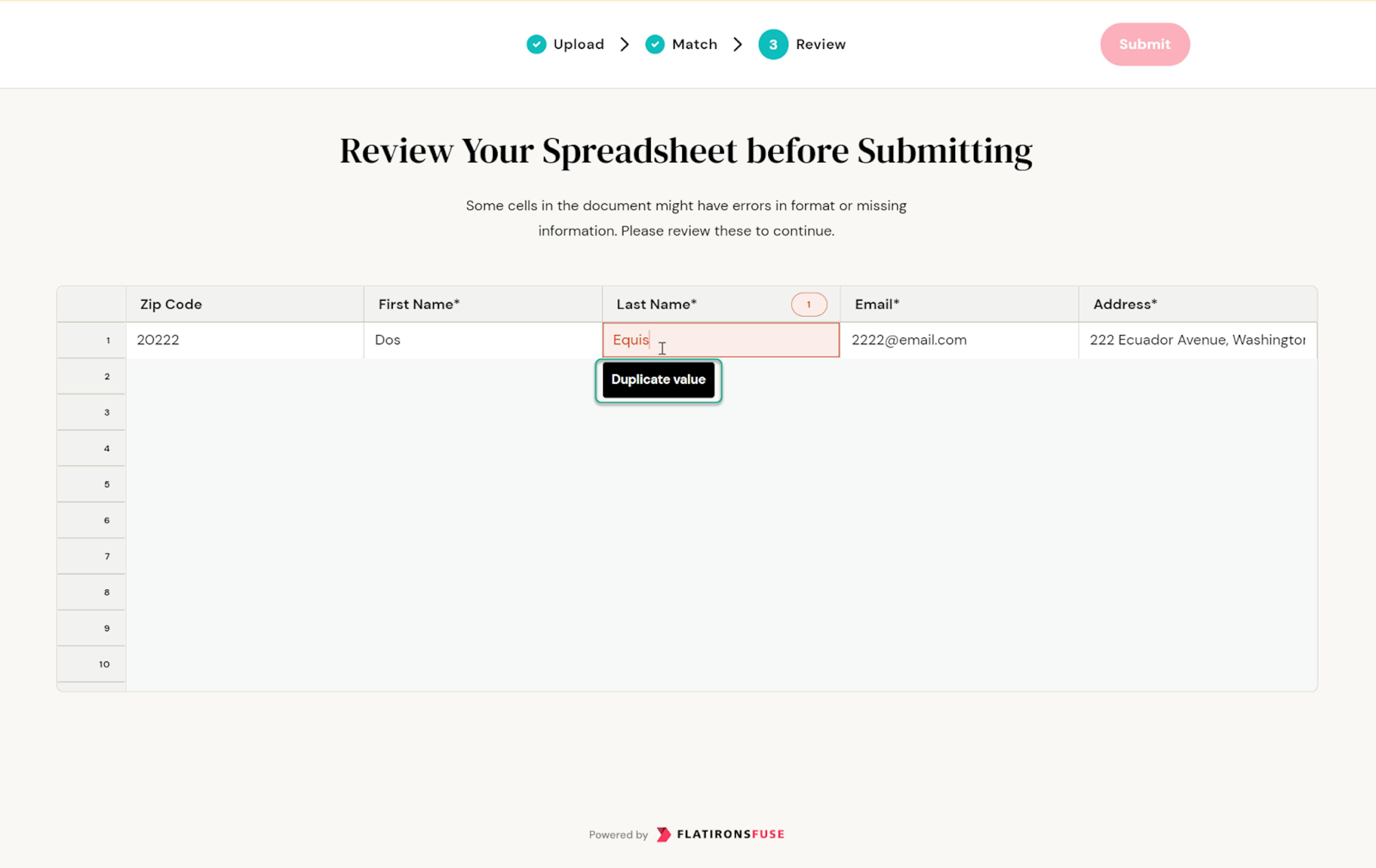Click the Duplicate value tooltip
1376x868 pixels.
658,380
